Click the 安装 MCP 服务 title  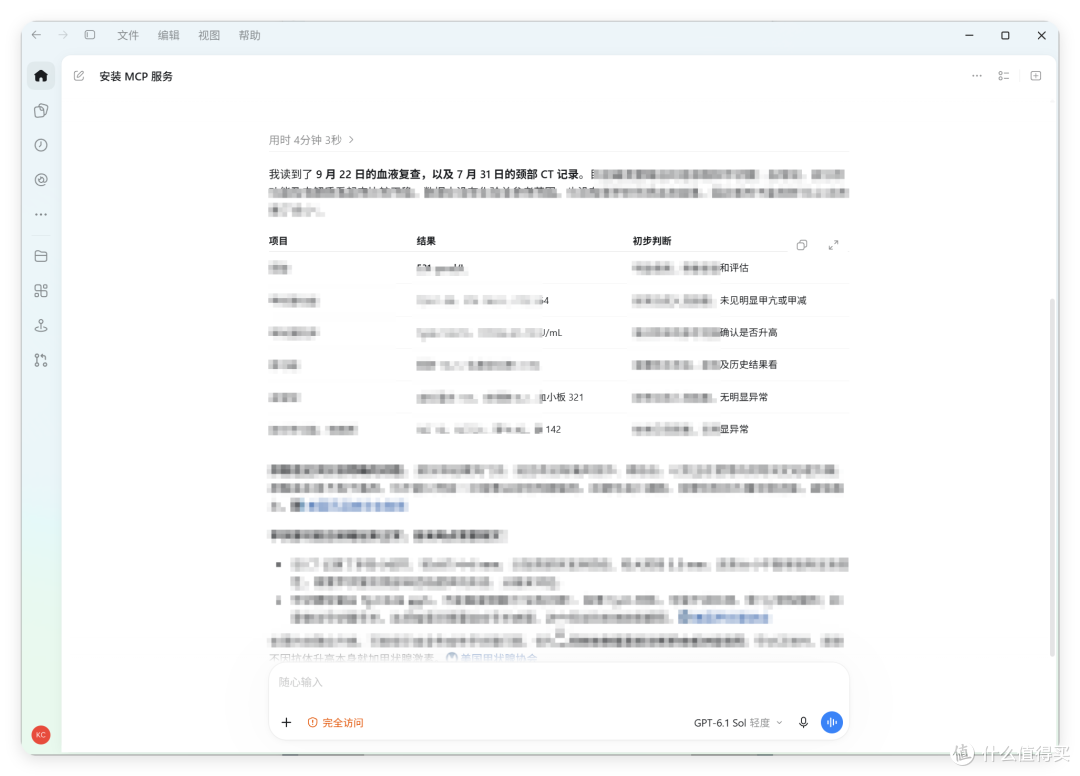coord(136,76)
